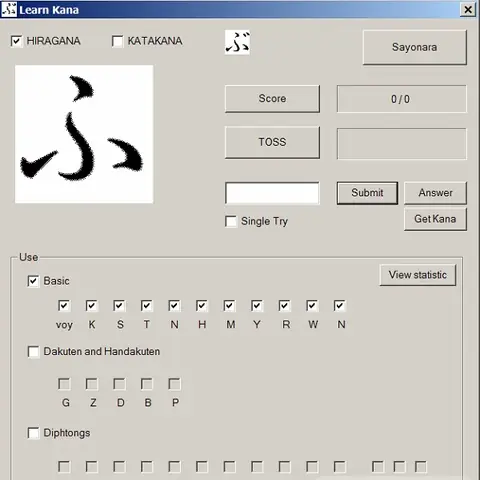Screen dimensions: 480x480
Task: Uncheck the K row checkbox
Action: [92, 306]
